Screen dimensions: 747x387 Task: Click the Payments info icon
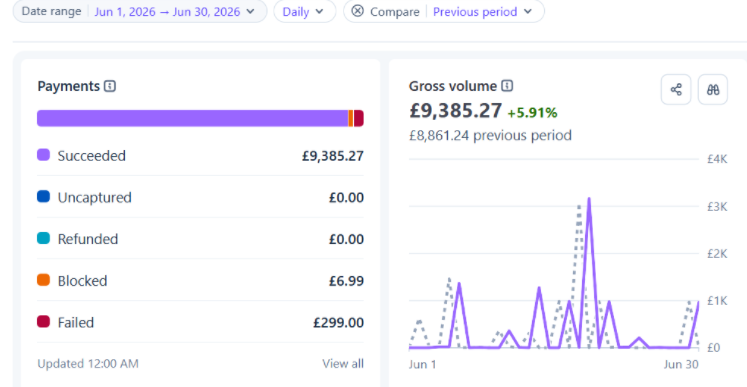[110, 86]
